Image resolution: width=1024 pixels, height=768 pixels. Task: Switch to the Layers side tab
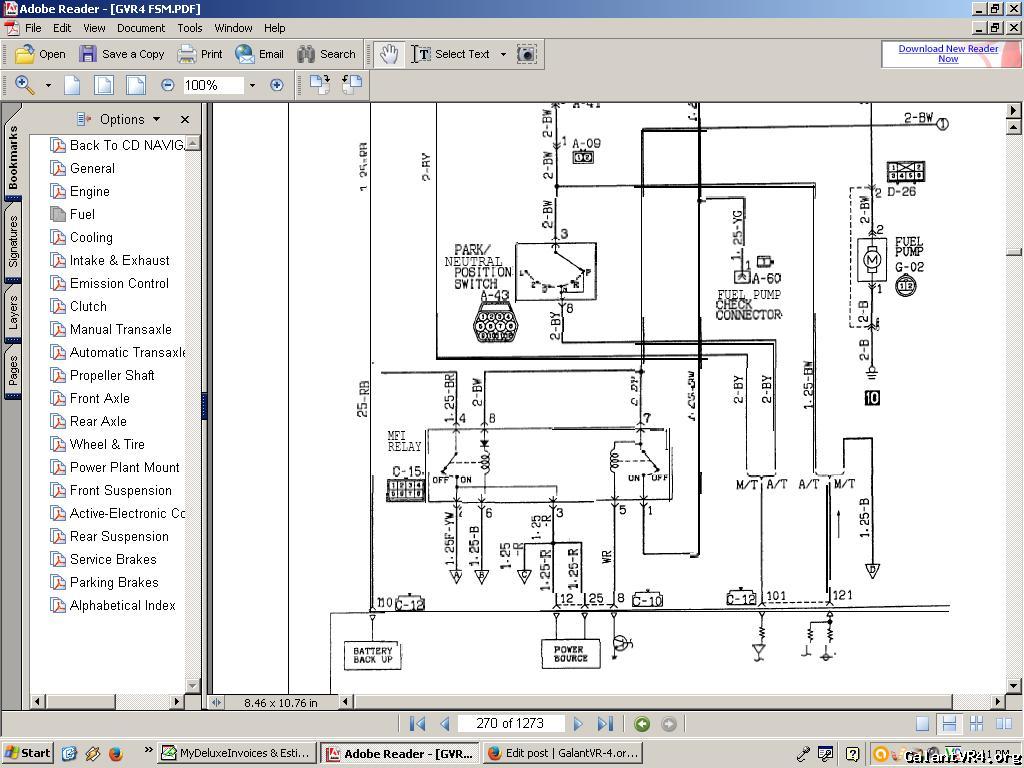(x=13, y=314)
